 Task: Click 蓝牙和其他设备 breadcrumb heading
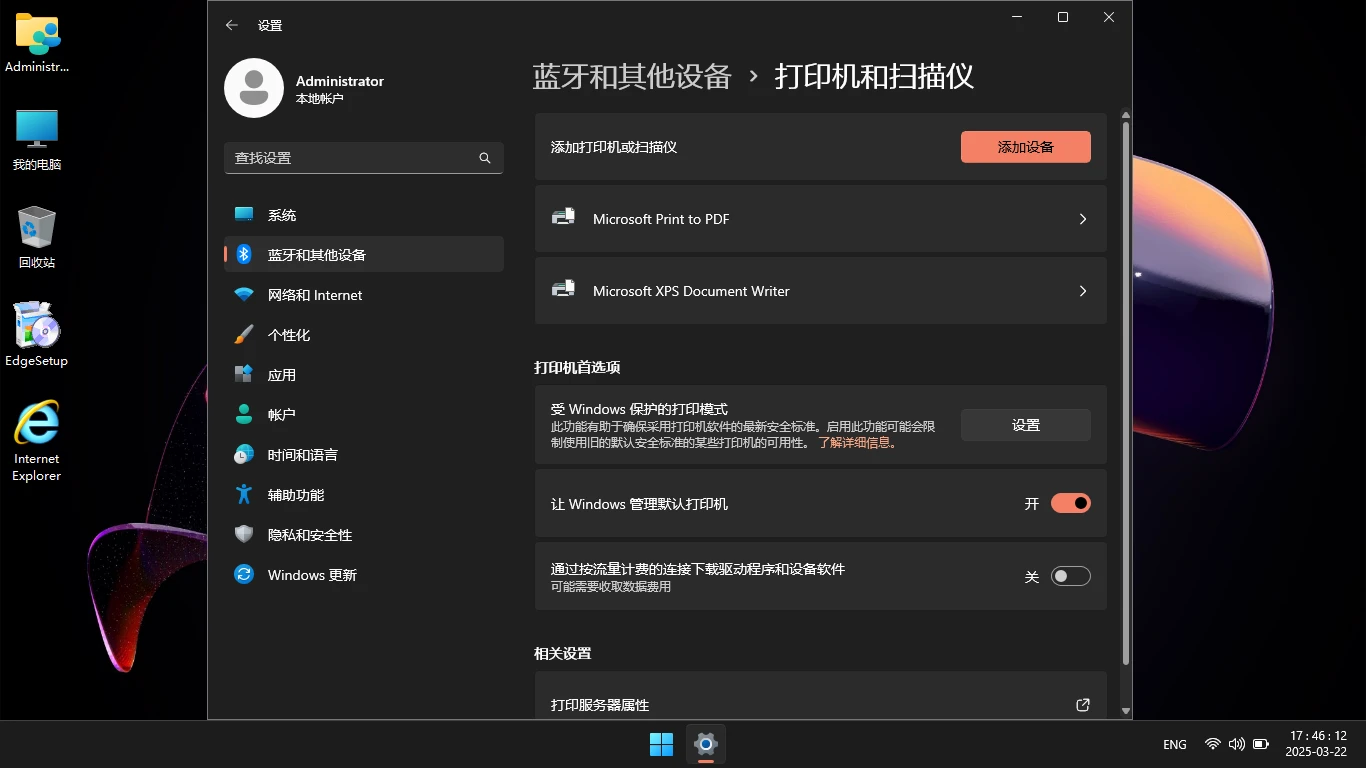[632, 77]
